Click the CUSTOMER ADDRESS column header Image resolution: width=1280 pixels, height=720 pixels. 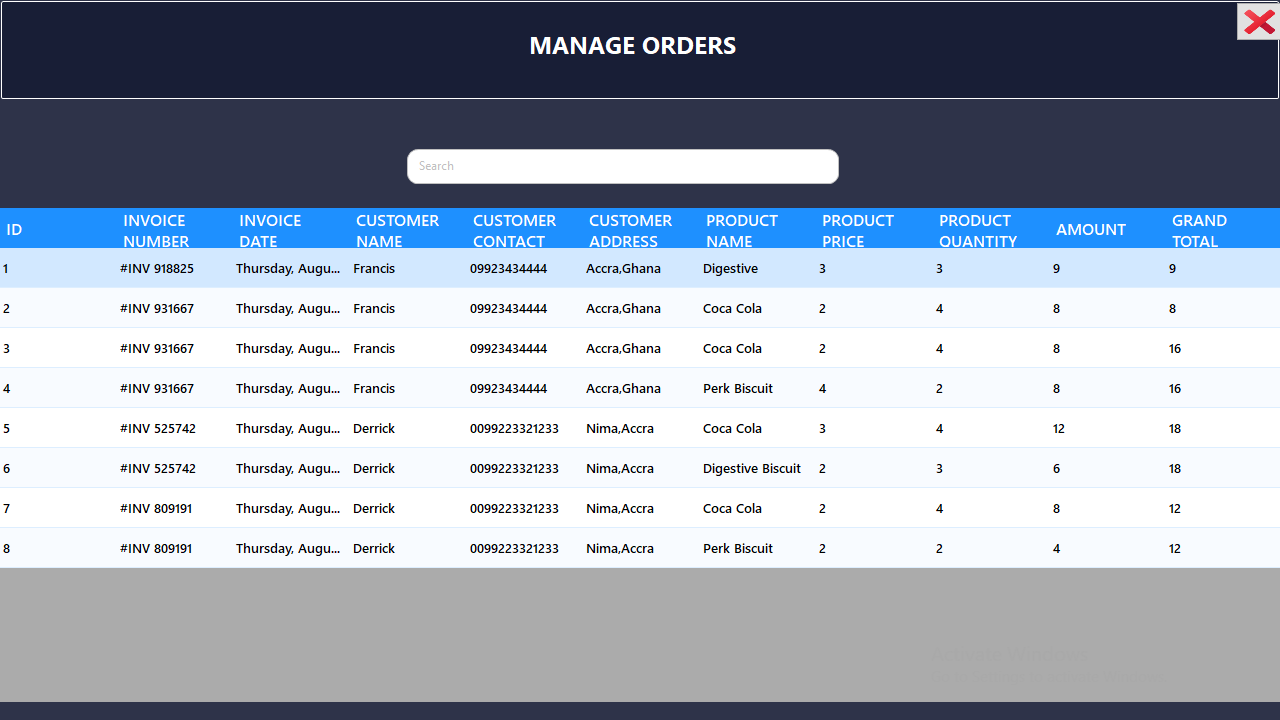[630, 229]
